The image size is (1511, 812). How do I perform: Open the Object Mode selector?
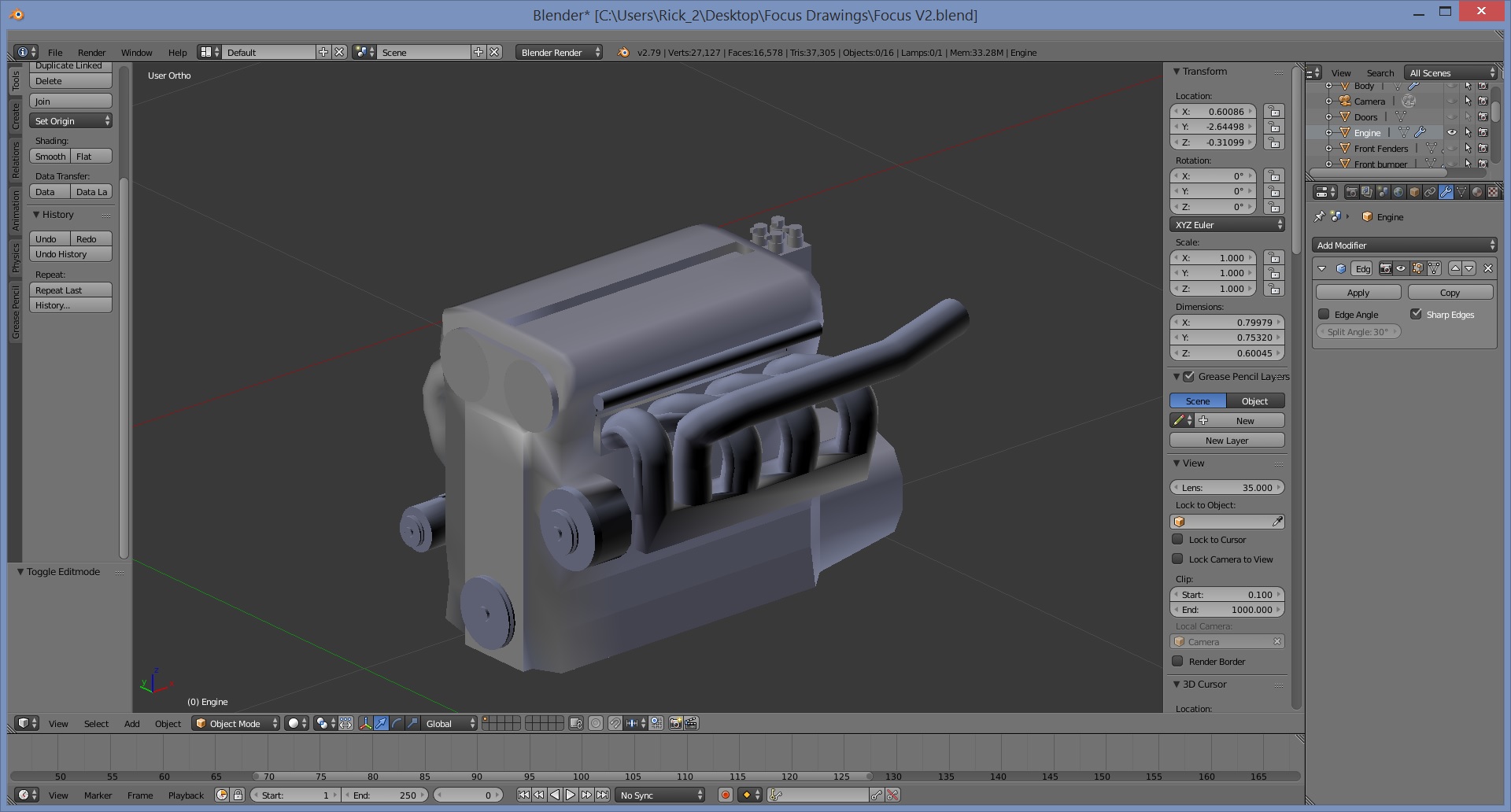click(235, 723)
